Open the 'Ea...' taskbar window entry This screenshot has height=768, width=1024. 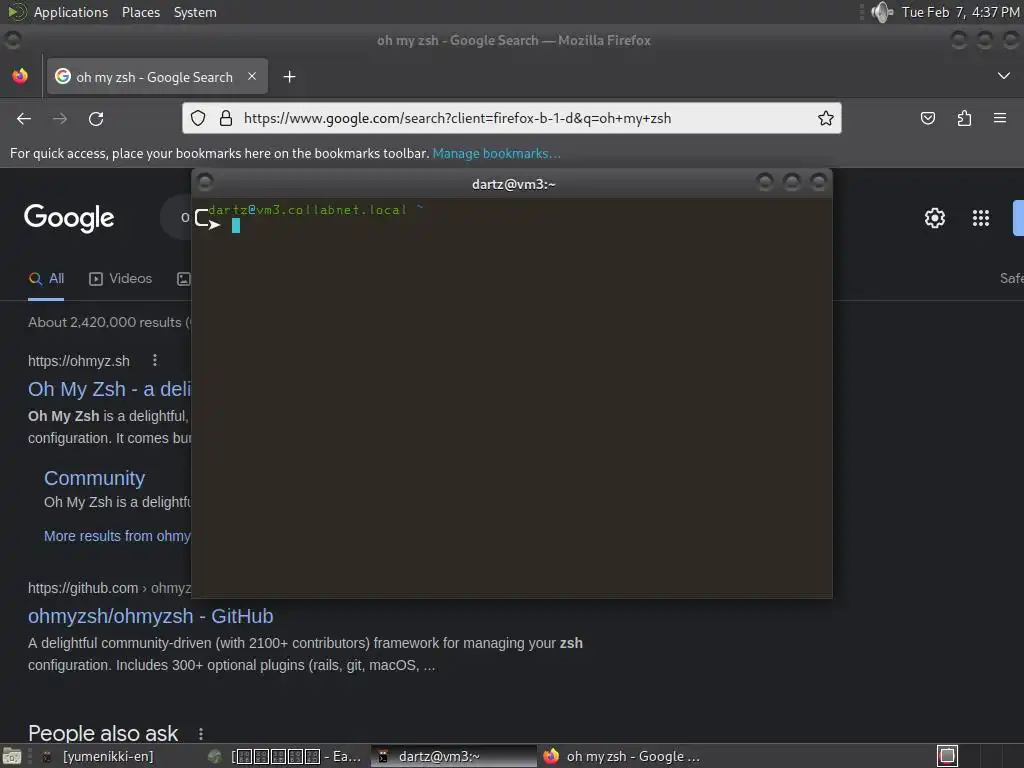(x=285, y=756)
